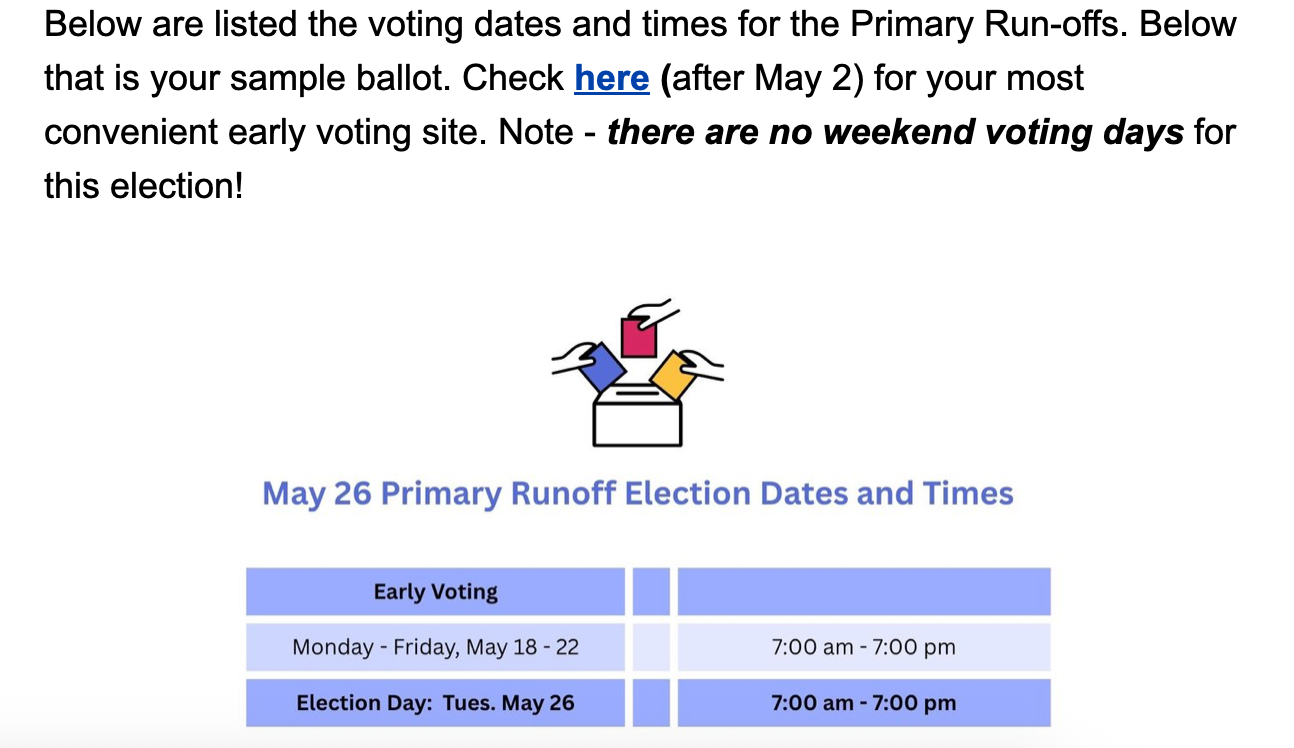Click the red ballot card in illustration
The height and width of the screenshot is (748, 1294).
point(638,336)
